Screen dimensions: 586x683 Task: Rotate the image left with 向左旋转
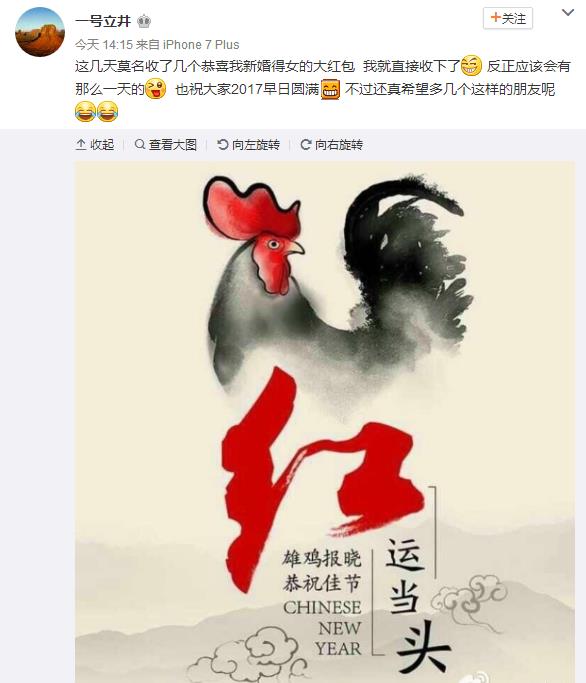(248, 145)
